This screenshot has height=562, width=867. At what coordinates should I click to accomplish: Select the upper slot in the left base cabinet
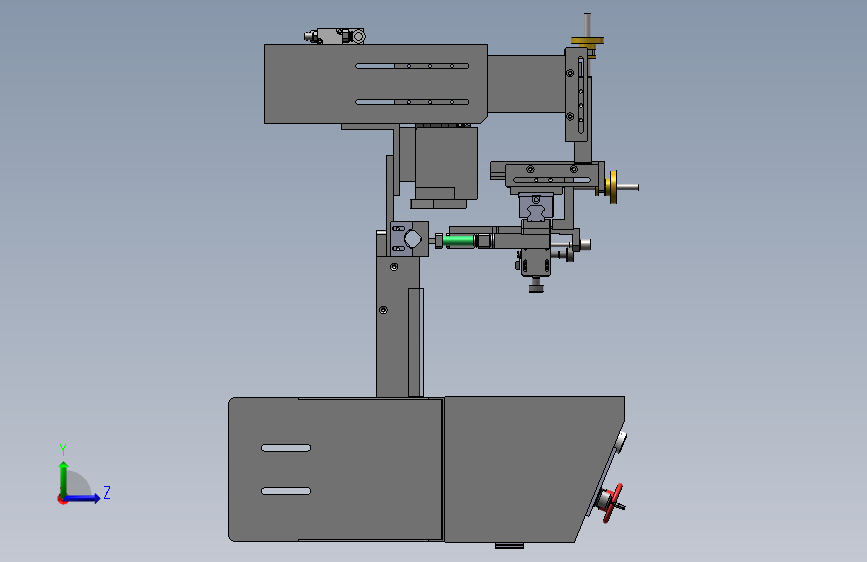(286, 448)
